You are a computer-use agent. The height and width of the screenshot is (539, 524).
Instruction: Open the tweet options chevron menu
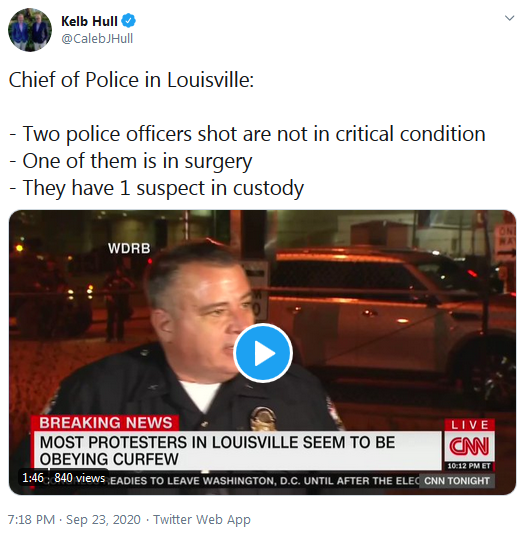pos(509,18)
